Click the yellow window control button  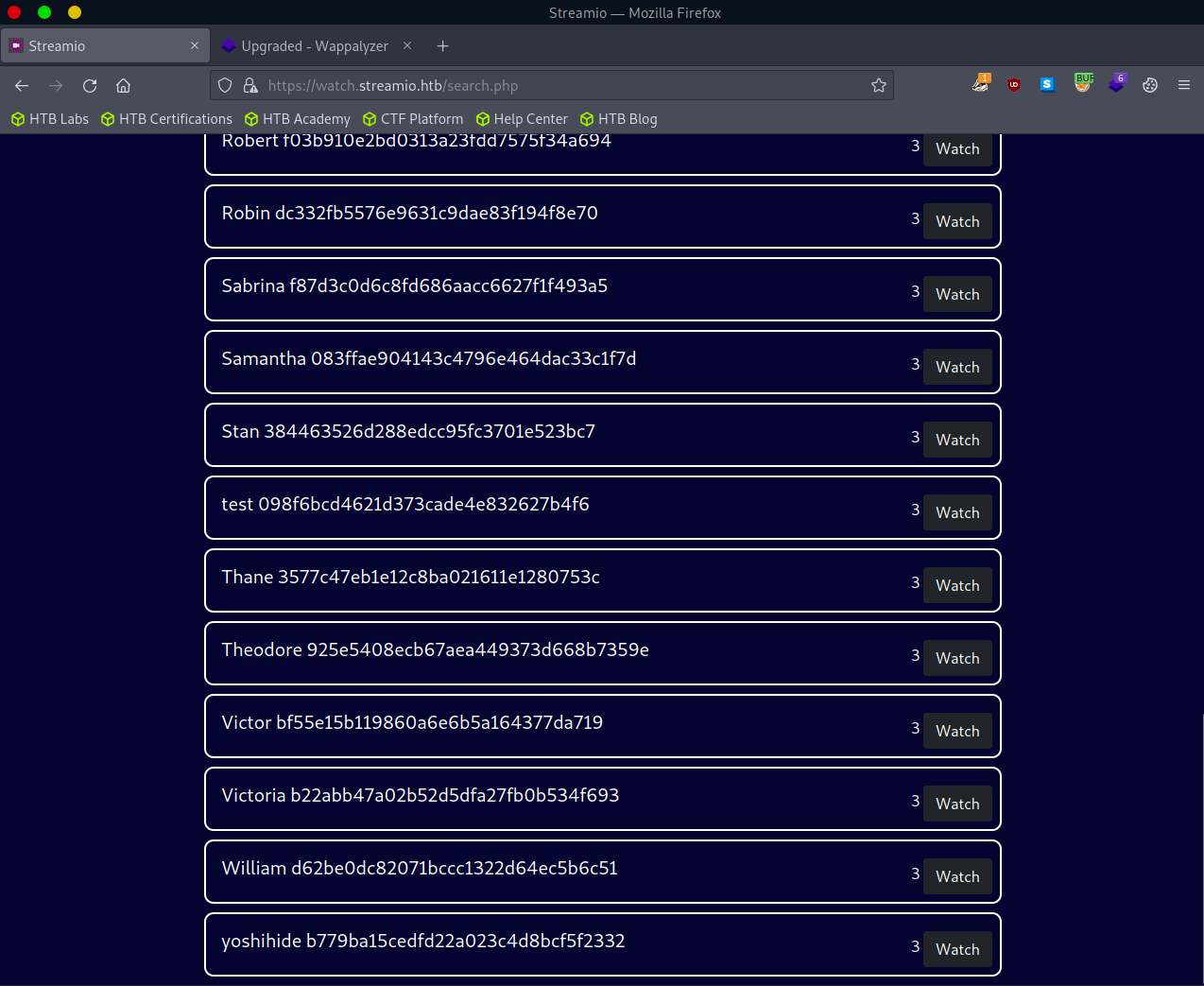click(x=75, y=12)
